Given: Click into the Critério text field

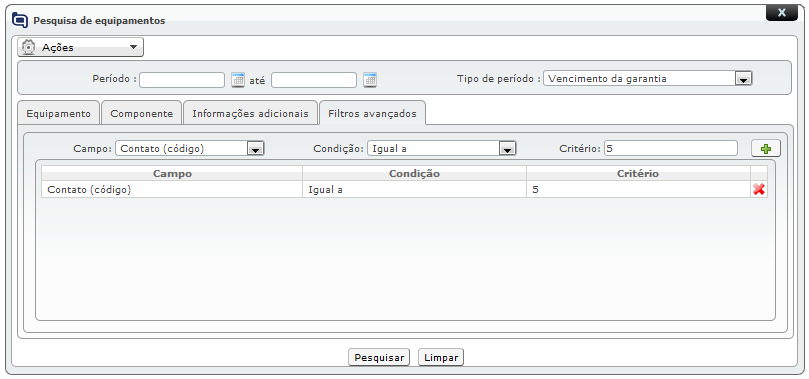Looking at the screenshot, I should click(x=671, y=149).
